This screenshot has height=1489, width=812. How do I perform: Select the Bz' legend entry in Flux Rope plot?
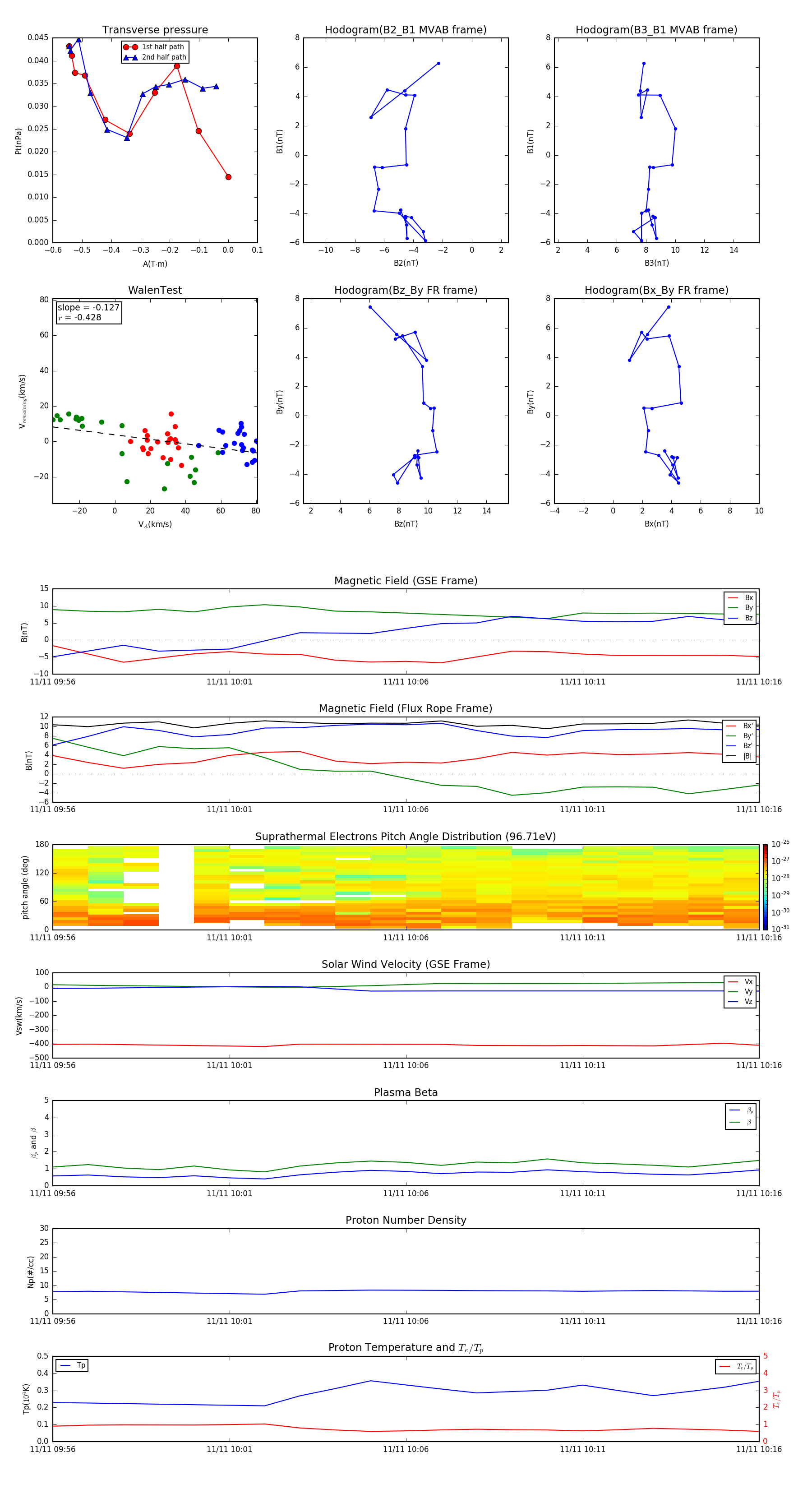tap(740, 746)
